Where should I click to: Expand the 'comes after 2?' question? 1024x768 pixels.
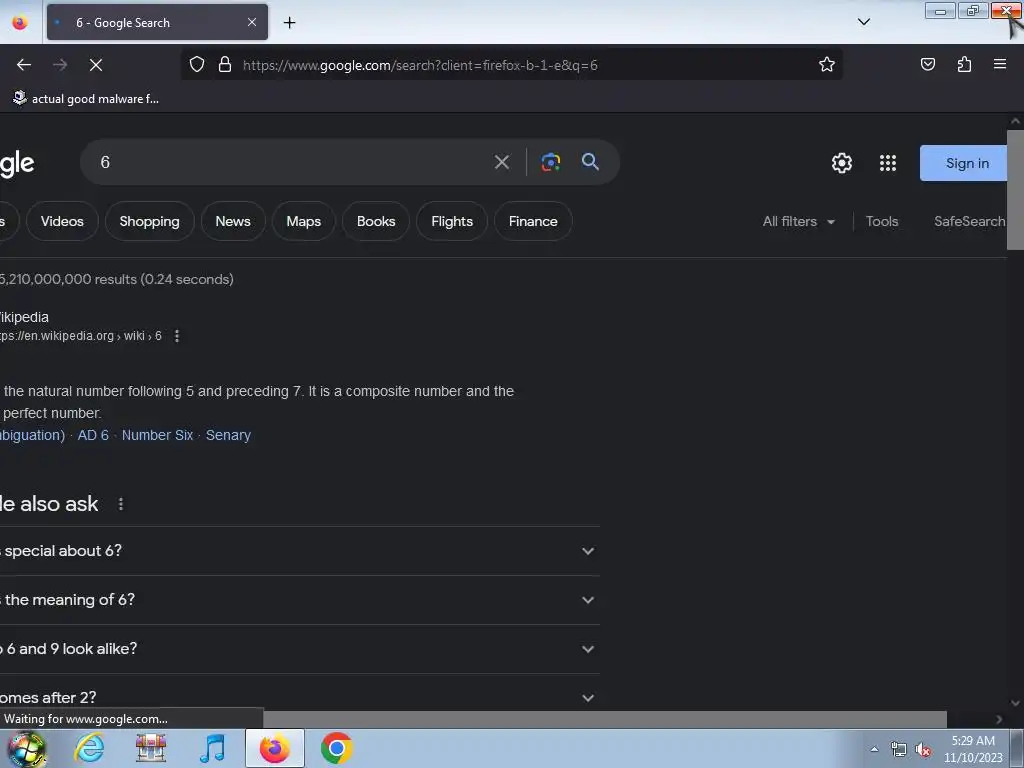click(x=299, y=697)
